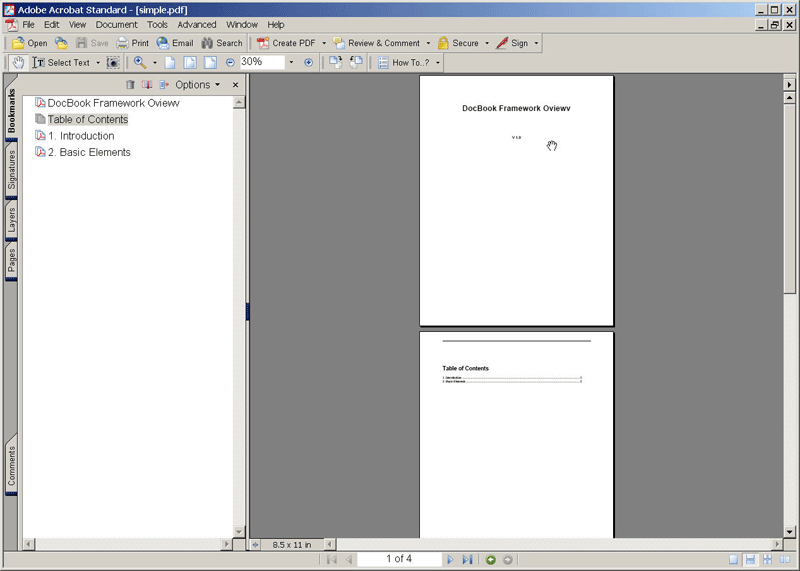Switch to Continuous page layout icon
Viewport: 800px width, 571px height.
tap(750, 560)
